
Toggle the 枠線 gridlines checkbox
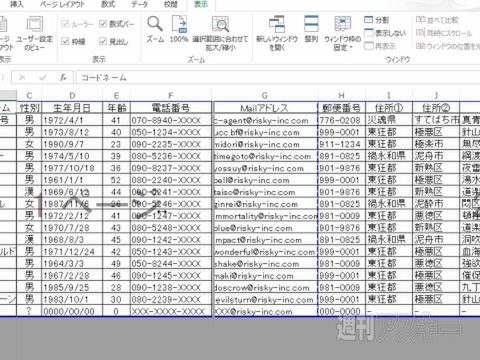(x=73, y=41)
